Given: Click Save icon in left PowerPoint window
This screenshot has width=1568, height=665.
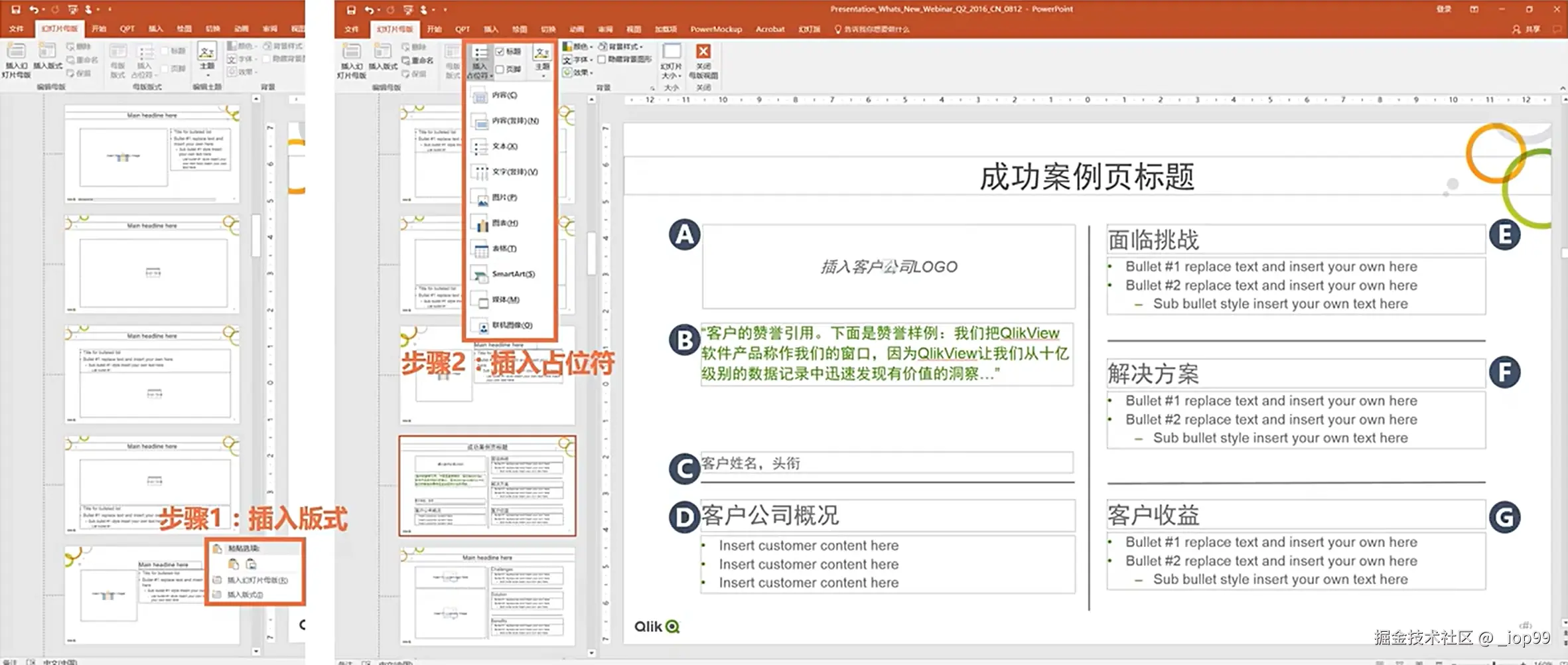Looking at the screenshot, I should pyautogui.click(x=15, y=9).
